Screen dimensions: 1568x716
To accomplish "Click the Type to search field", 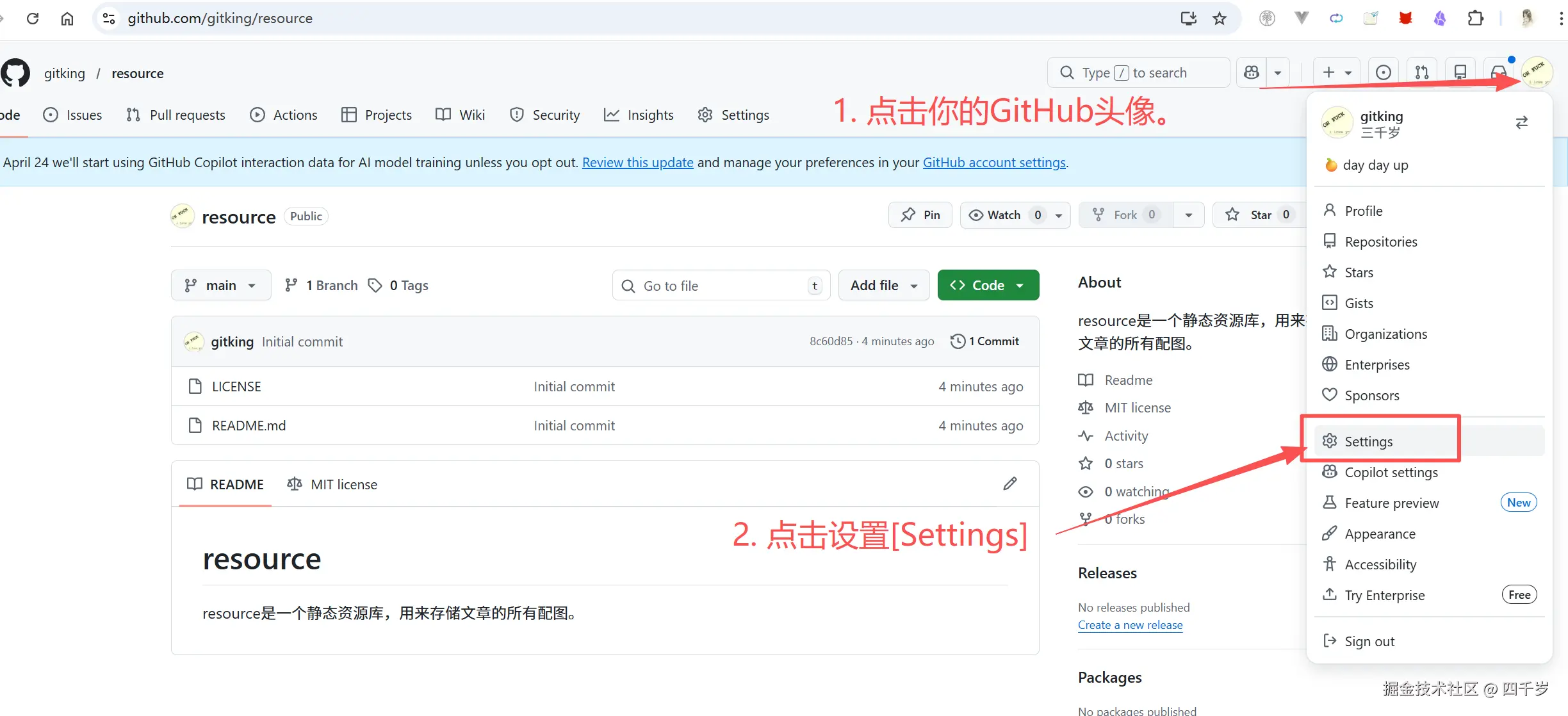I will [1138, 72].
